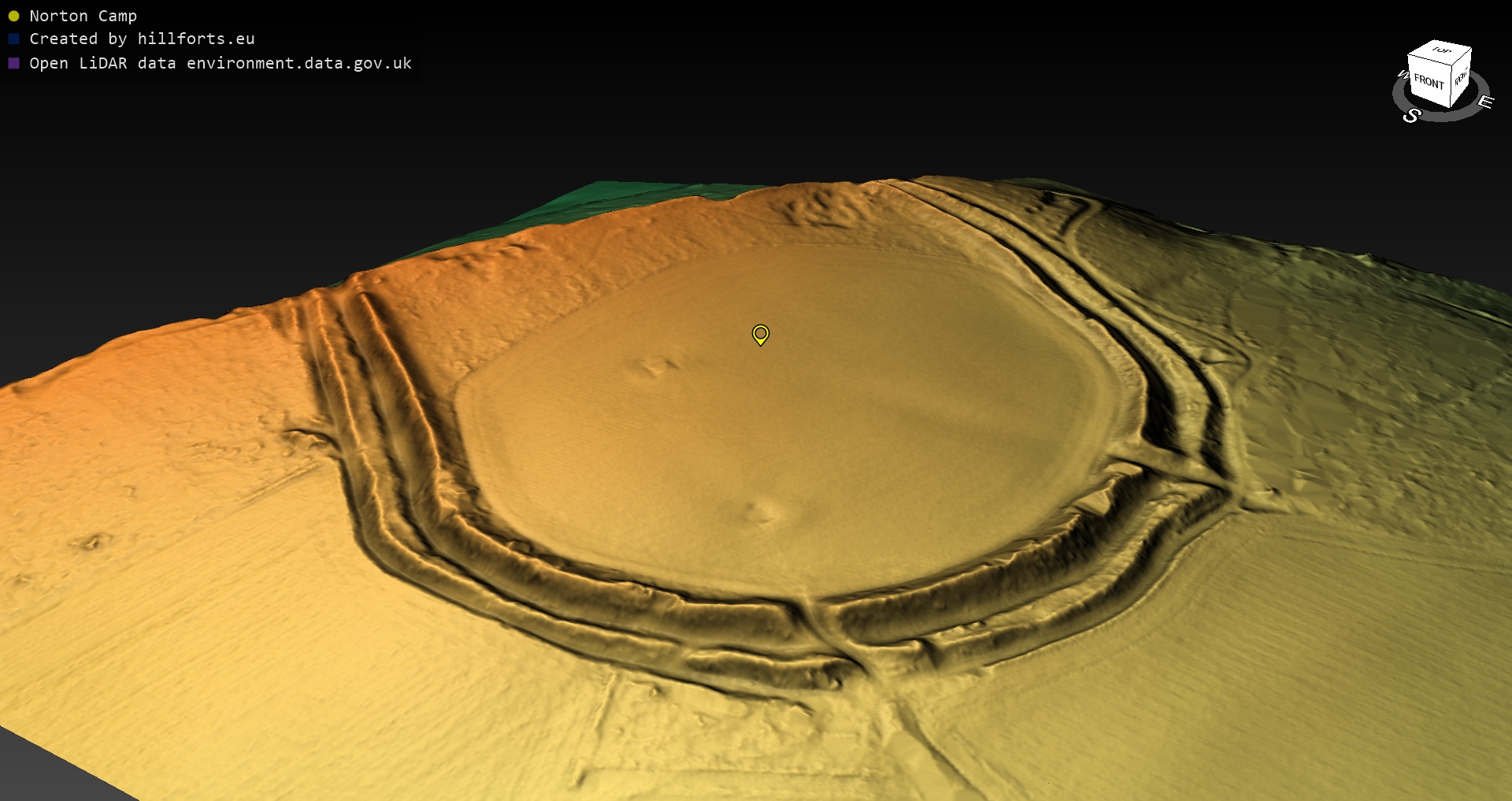Viewport: 1512px width, 801px height.
Task: Select the RIGHT face of the view cube
Action: [1461, 79]
